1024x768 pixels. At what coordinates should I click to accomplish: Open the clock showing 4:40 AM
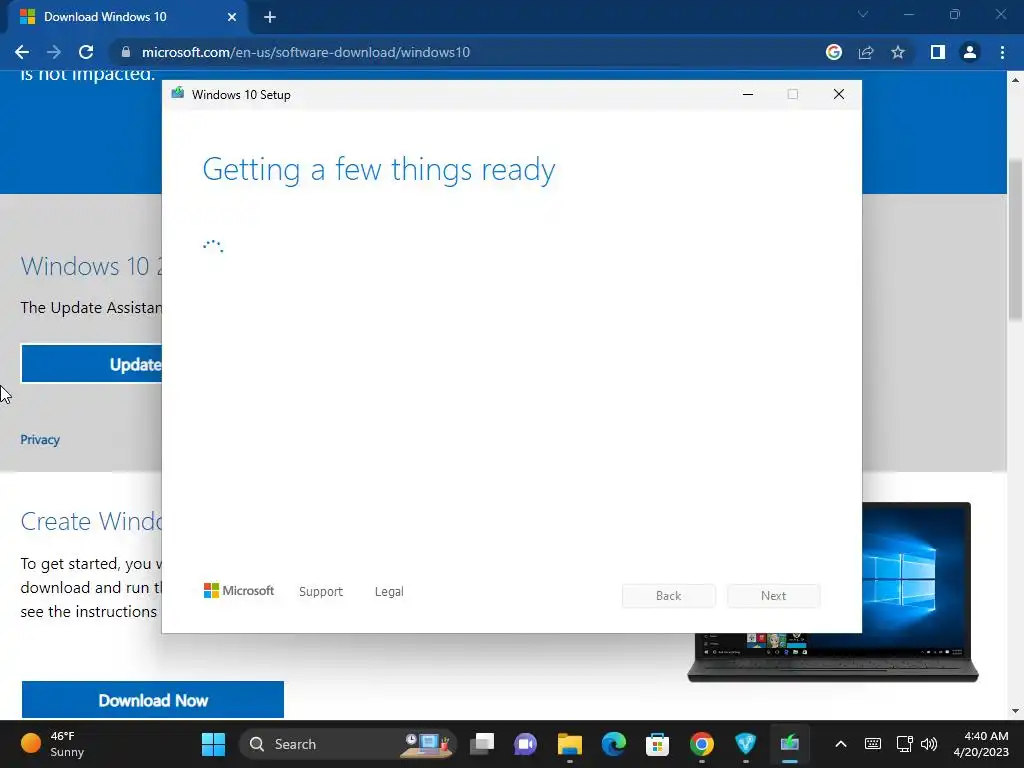point(981,744)
